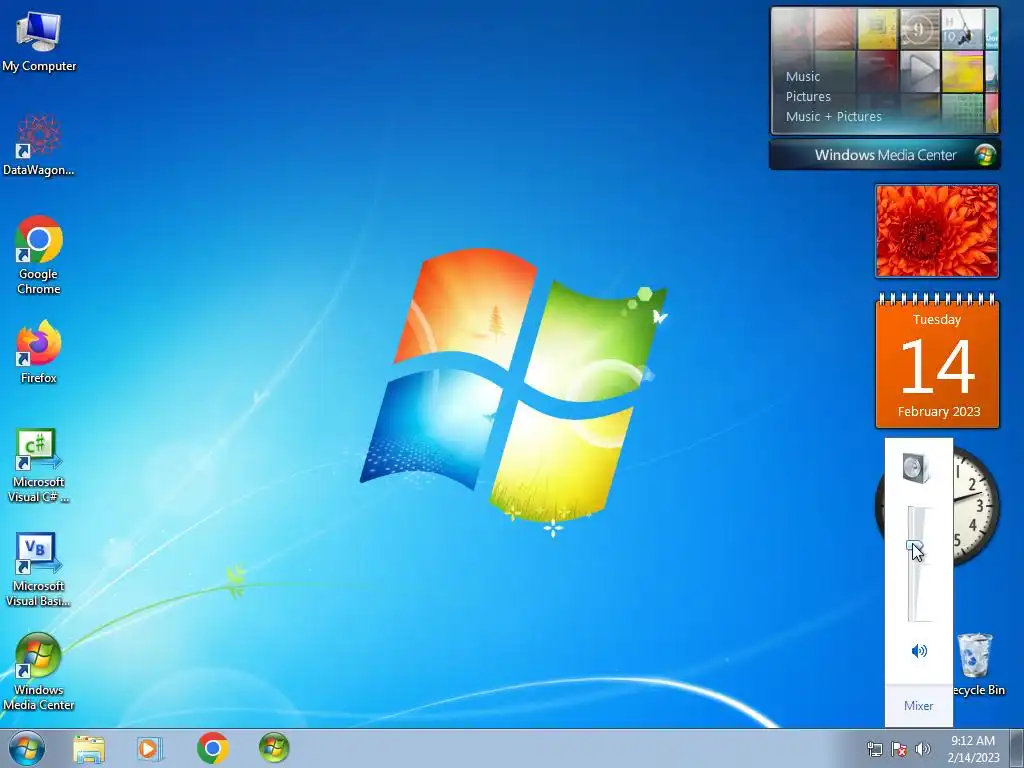Viewport: 1024px width, 768px height.
Task: Select Music + Pictures in Media Center gadget
Action: click(833, 117)
